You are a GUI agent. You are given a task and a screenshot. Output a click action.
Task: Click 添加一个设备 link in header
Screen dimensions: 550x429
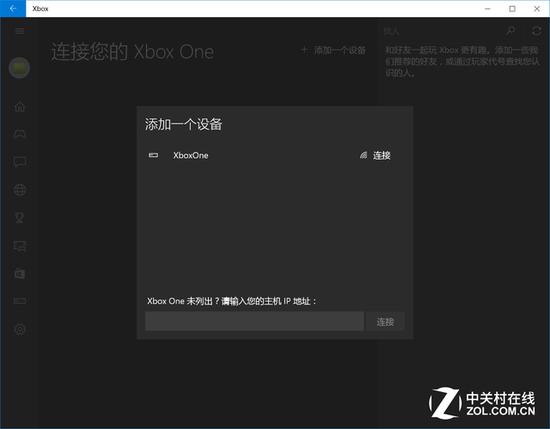(334, 51)
